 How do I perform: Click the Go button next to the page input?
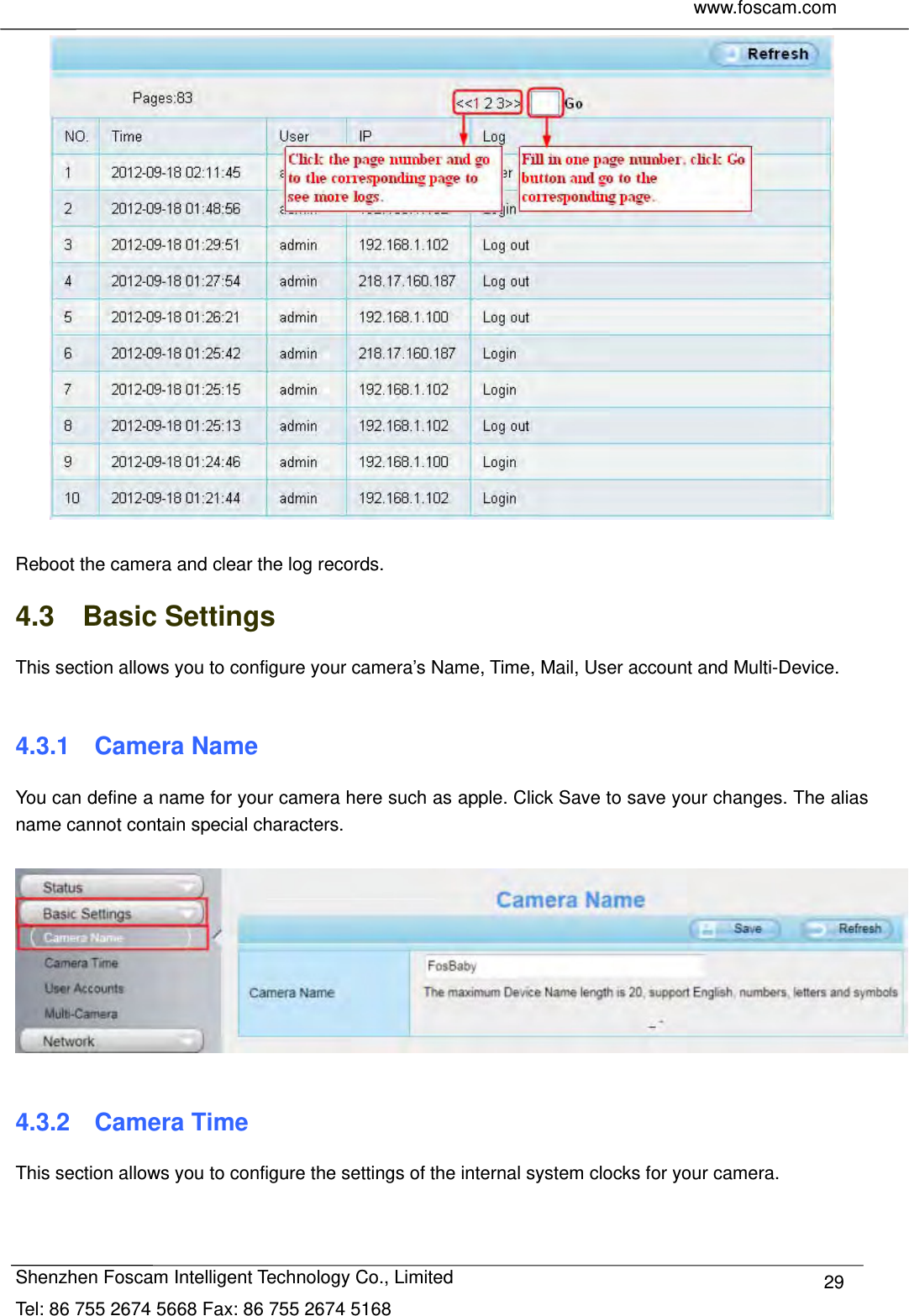pos(575,103)
